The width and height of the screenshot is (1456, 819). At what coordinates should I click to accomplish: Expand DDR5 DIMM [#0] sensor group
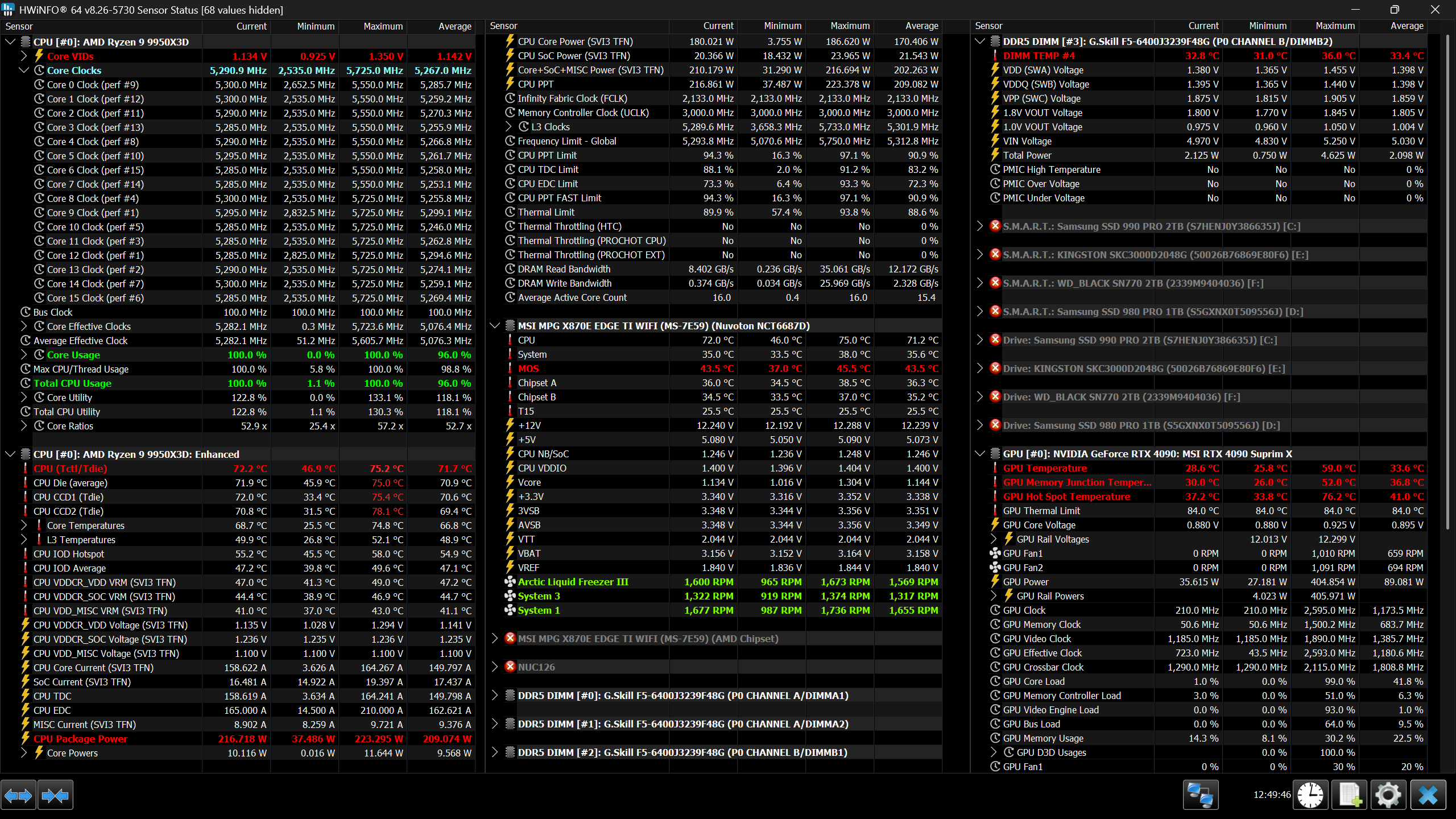point(495,695)
